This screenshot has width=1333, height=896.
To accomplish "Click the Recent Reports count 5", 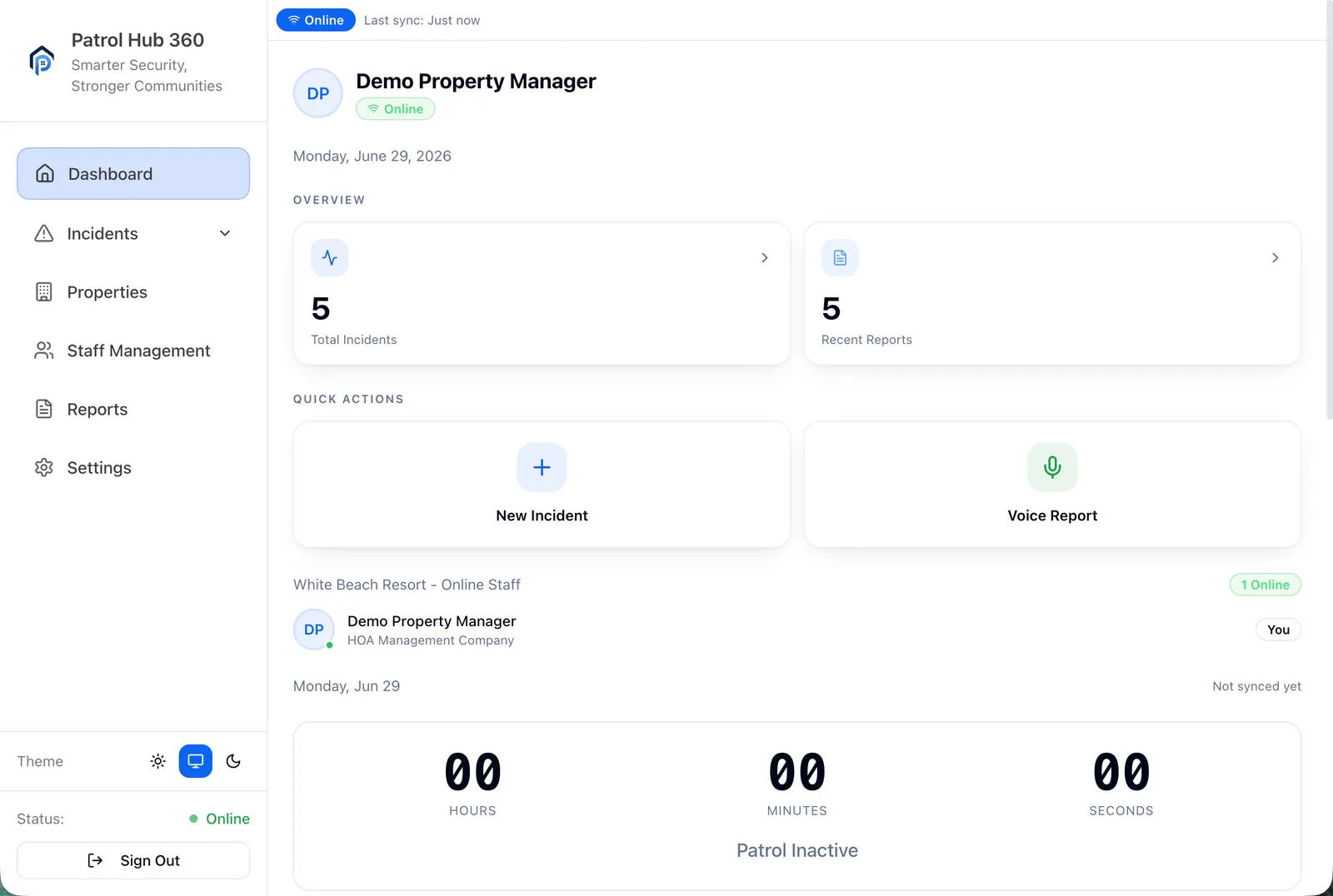I will [x=831, y=309].
